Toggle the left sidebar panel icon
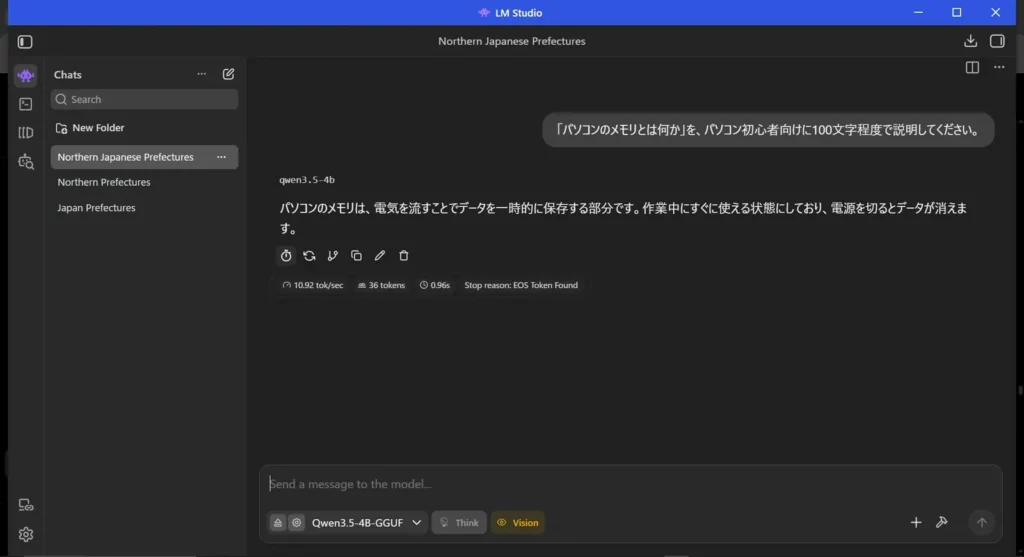The image size is (1024, 557). [x=25, y=42]
